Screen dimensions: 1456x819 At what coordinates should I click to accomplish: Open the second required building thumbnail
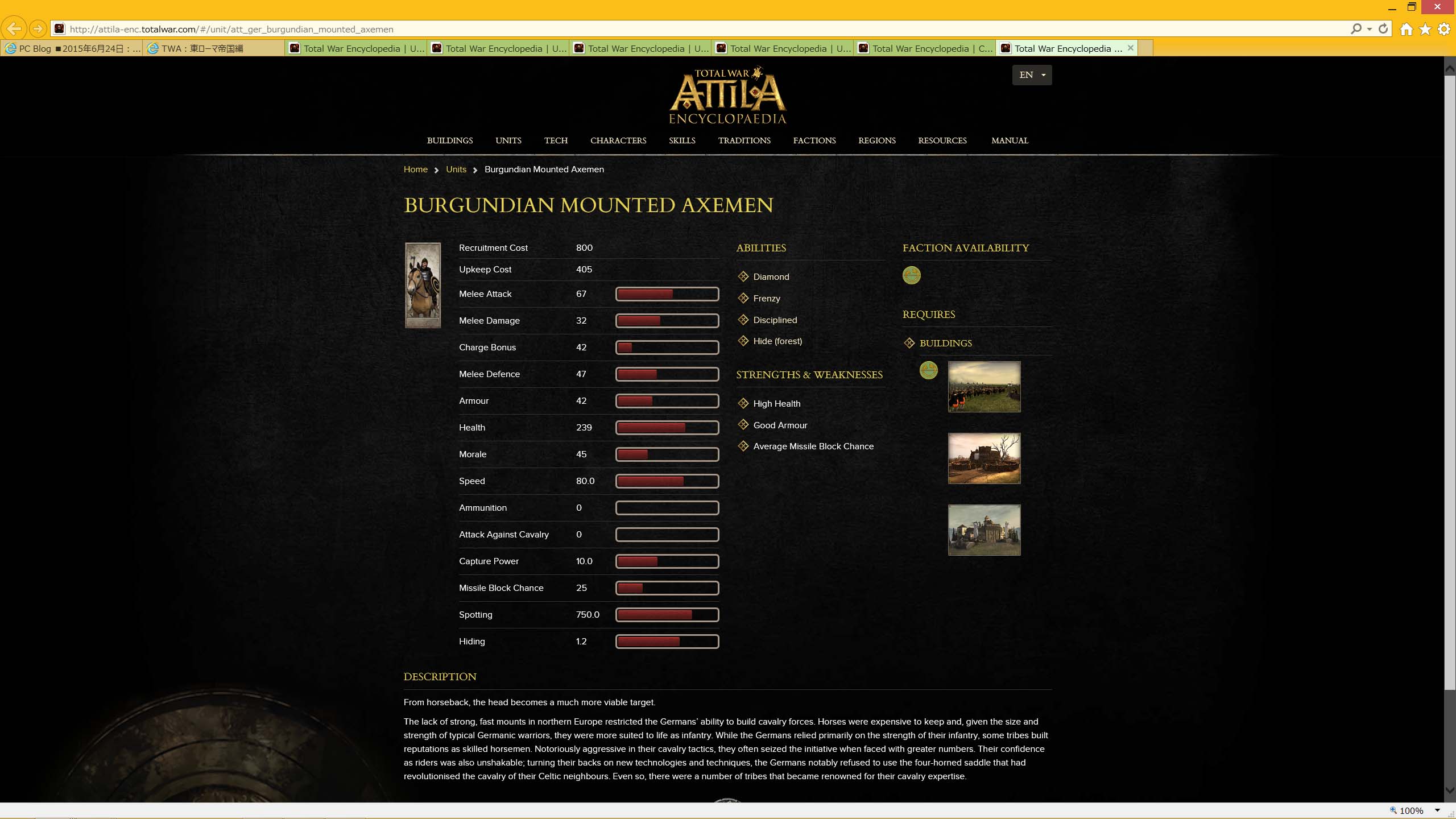click(x=984, y=458)
